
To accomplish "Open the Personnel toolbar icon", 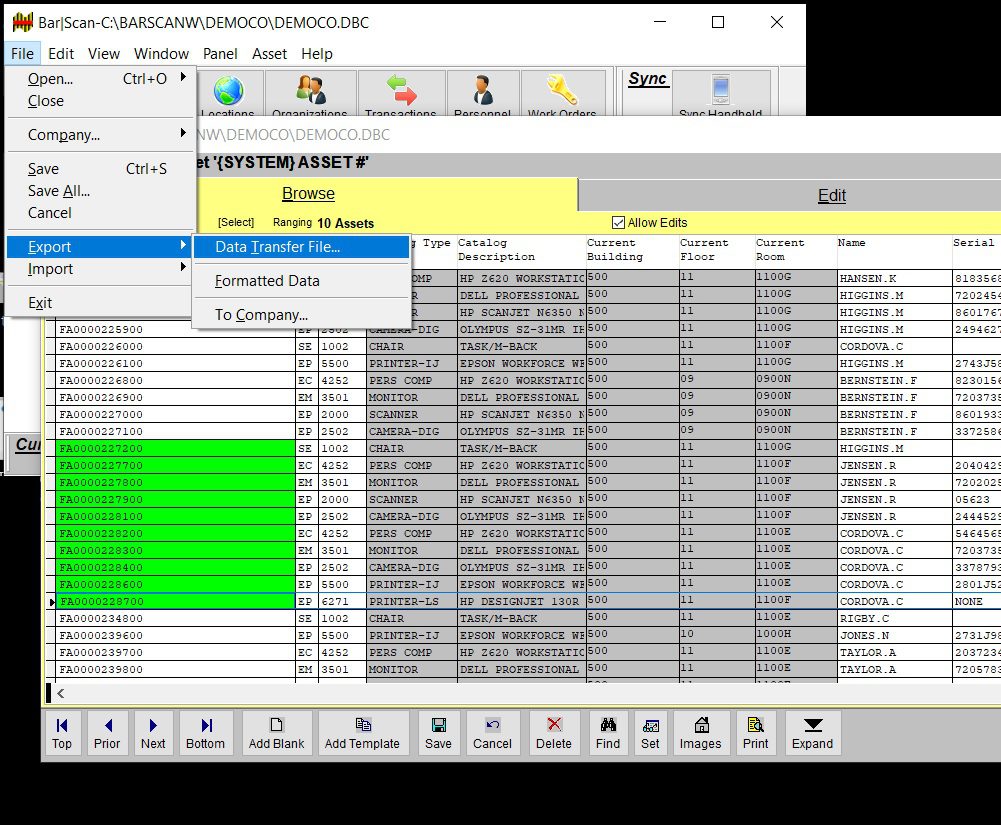I will [x=483, y=90].
